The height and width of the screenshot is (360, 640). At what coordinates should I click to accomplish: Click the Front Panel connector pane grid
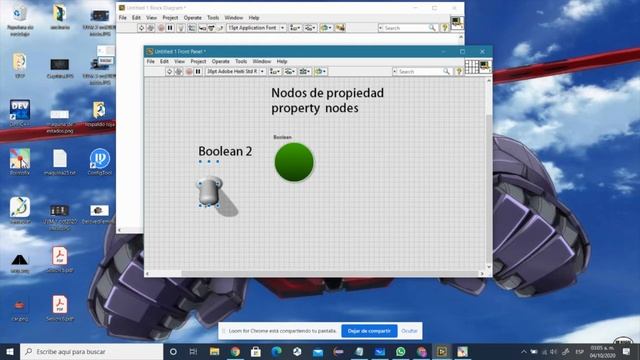click(471, 67)
